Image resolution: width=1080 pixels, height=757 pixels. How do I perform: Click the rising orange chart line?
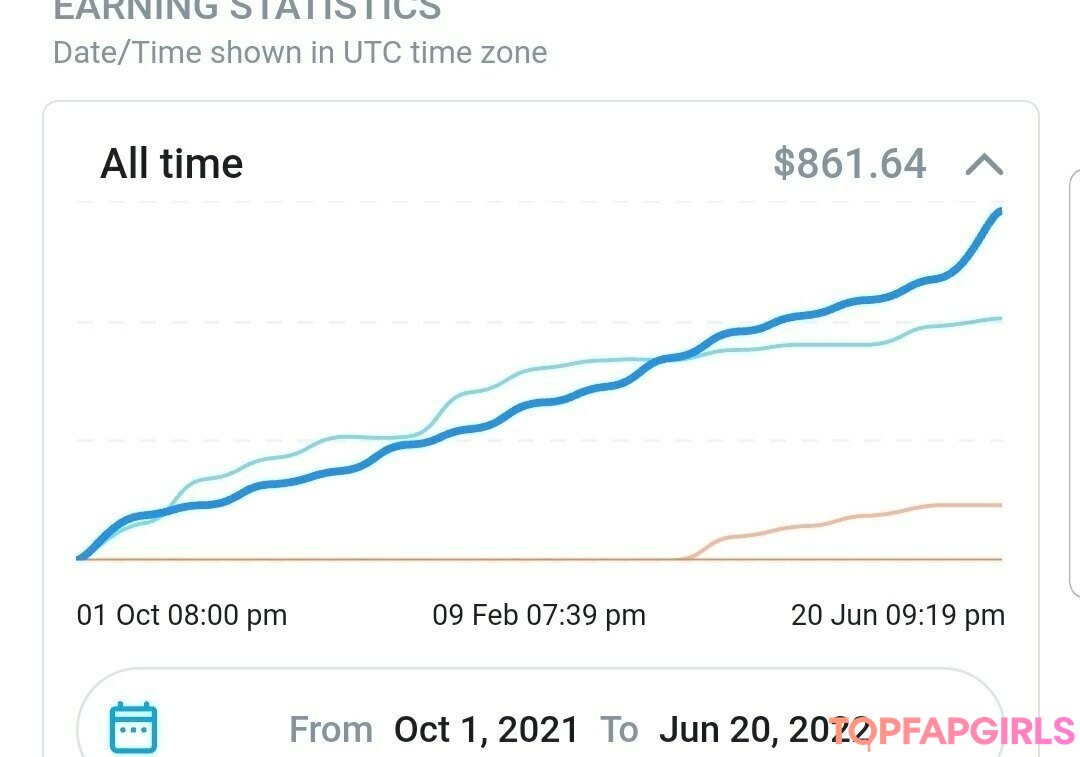(800, 526)
